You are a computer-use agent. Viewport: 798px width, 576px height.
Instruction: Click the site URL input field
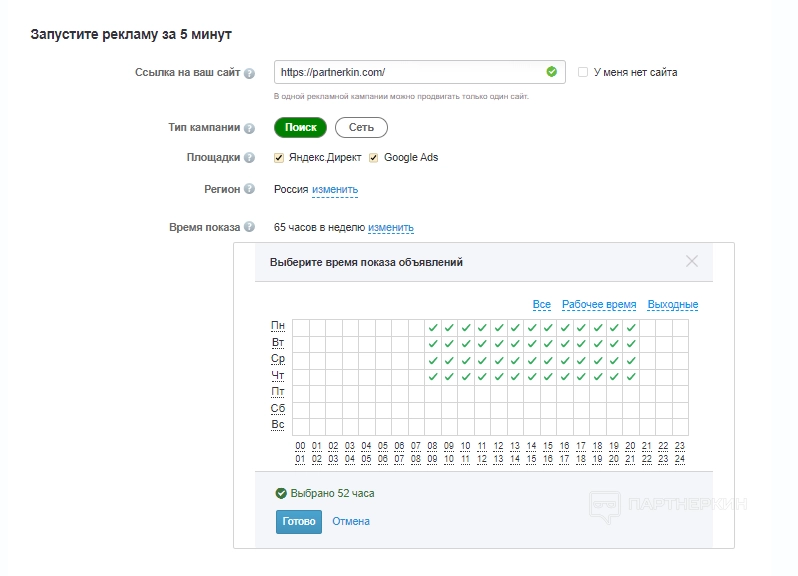pos(410,72)
